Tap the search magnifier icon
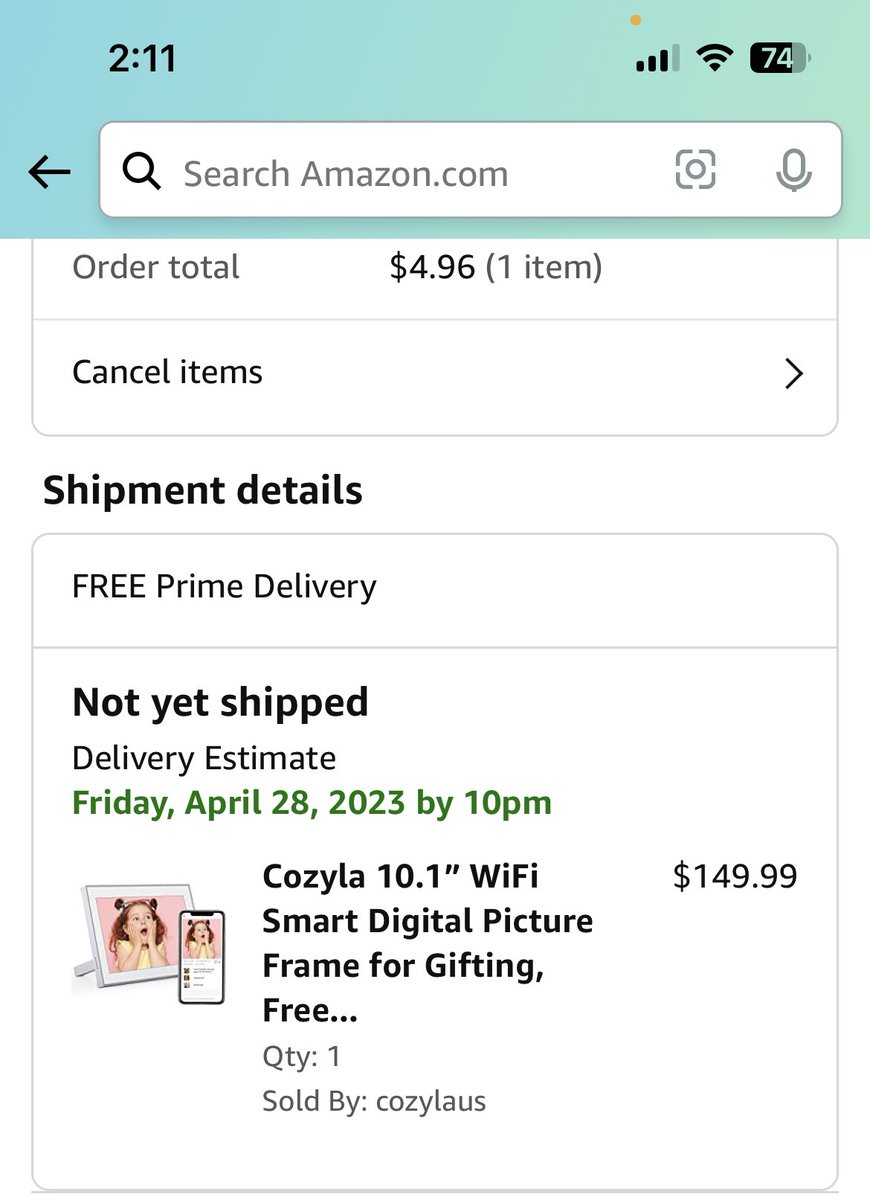 141,172
